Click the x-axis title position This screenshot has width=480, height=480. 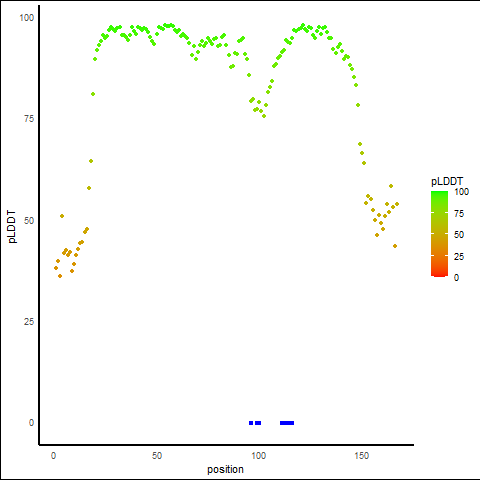coord(225,469)
